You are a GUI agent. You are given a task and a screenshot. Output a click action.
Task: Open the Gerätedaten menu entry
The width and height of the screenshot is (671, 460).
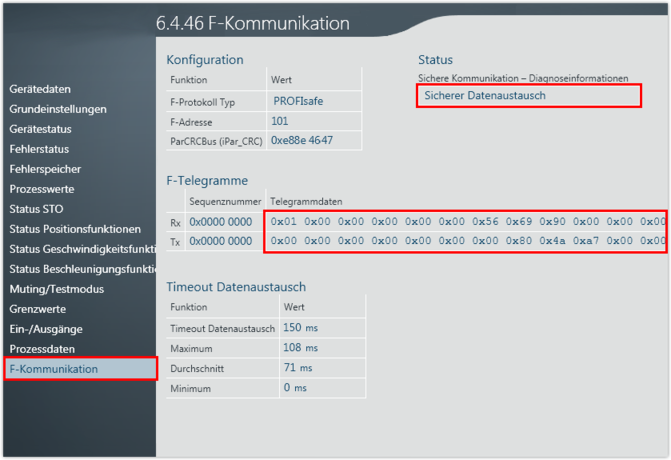[x=40, y=89]
